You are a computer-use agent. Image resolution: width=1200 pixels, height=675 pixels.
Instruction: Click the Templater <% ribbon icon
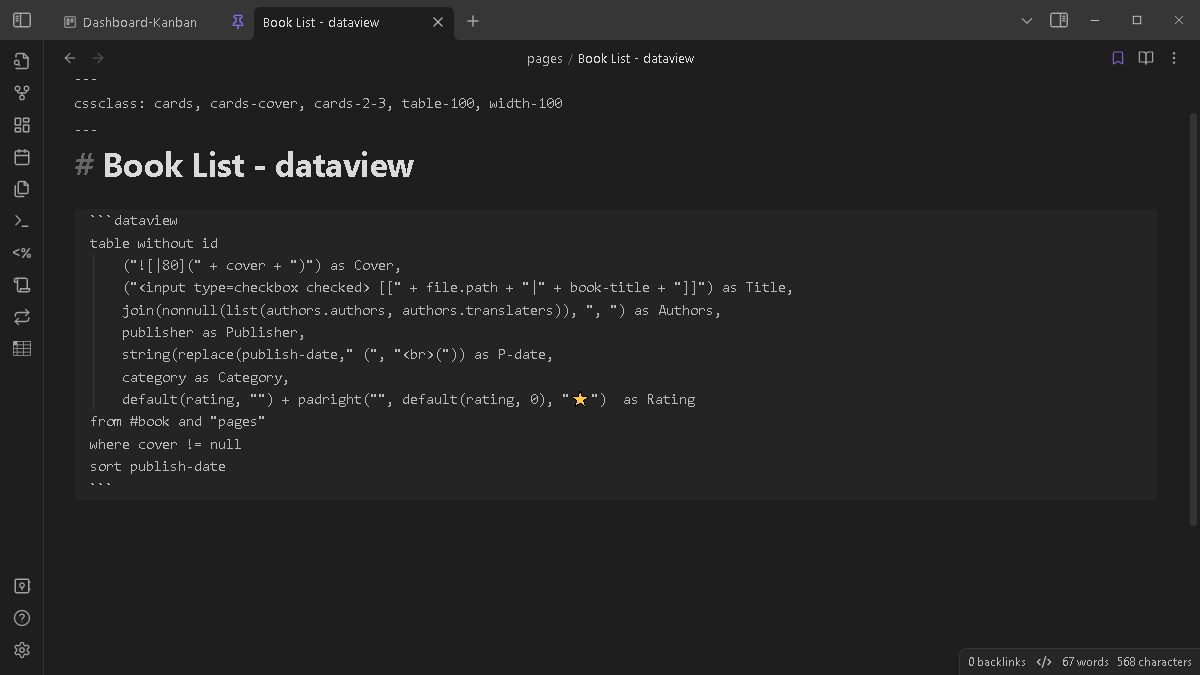click(x=21, y=252)
